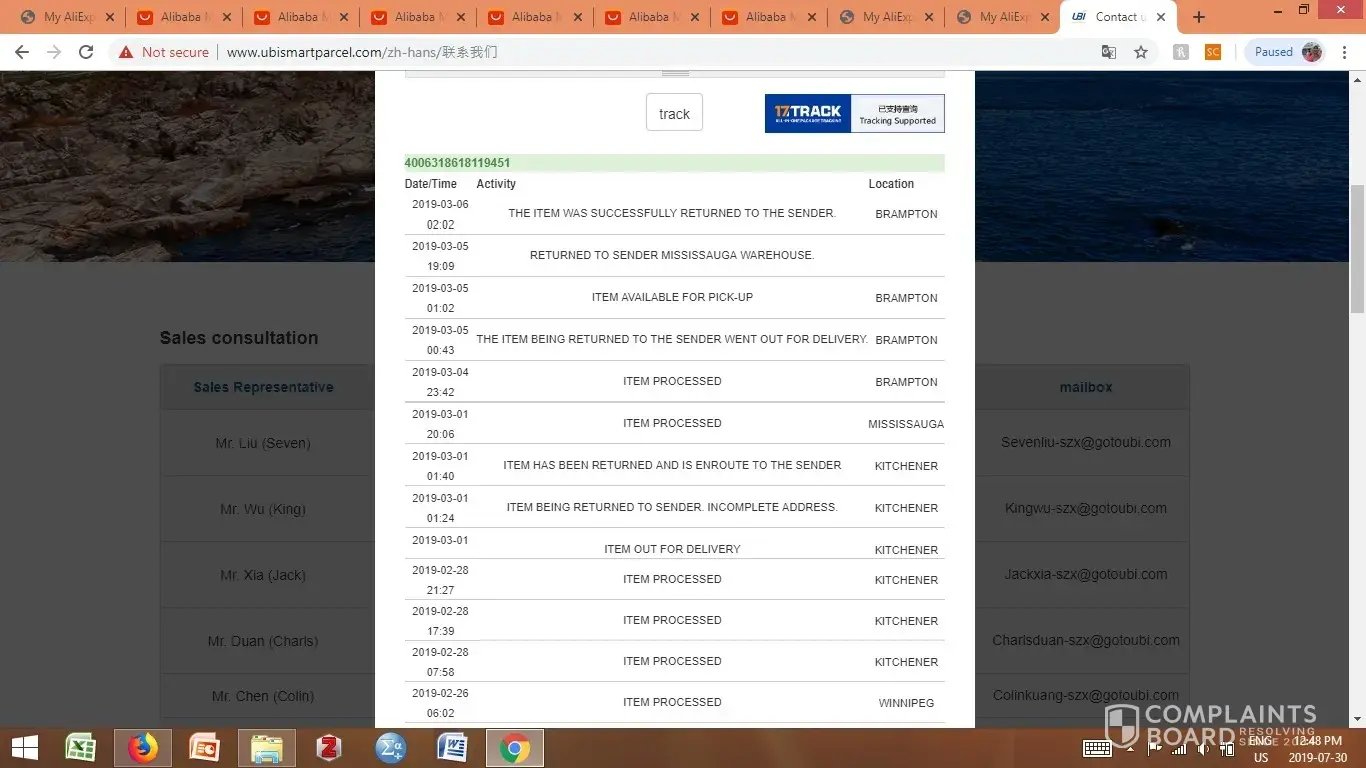Click the Windows Start button
The image size is (1366, 768).
pos(25,748)
